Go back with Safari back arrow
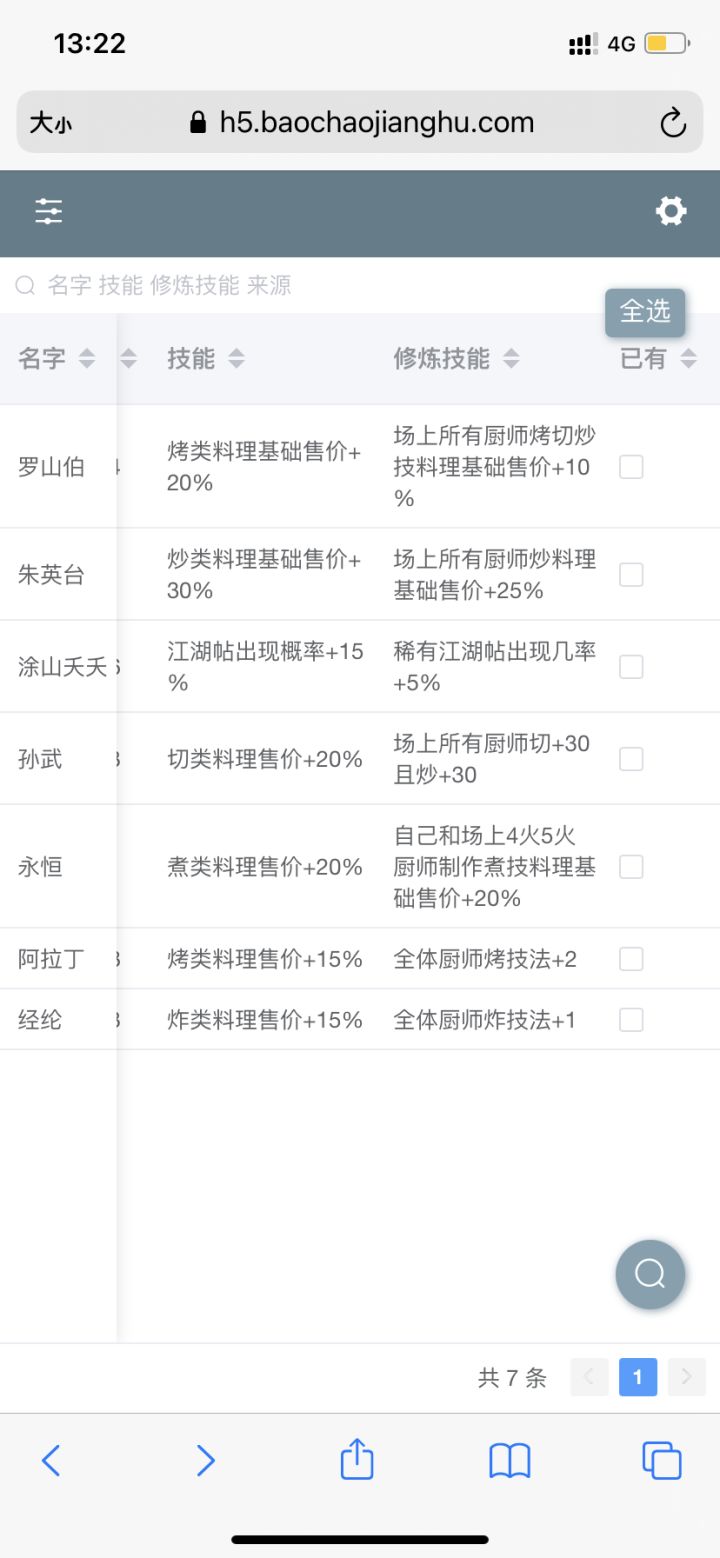This screenshot has height=1558, width=720. 51,1461
